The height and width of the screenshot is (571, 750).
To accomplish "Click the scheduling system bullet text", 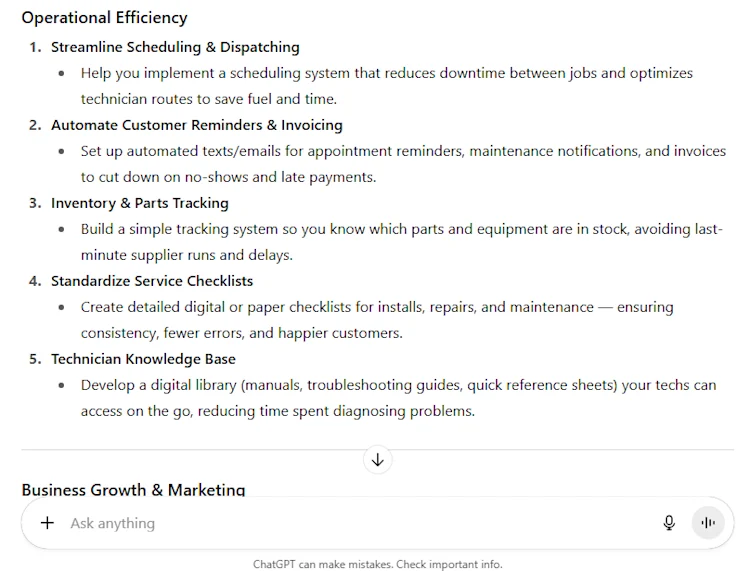I will [x=386, y=86].
